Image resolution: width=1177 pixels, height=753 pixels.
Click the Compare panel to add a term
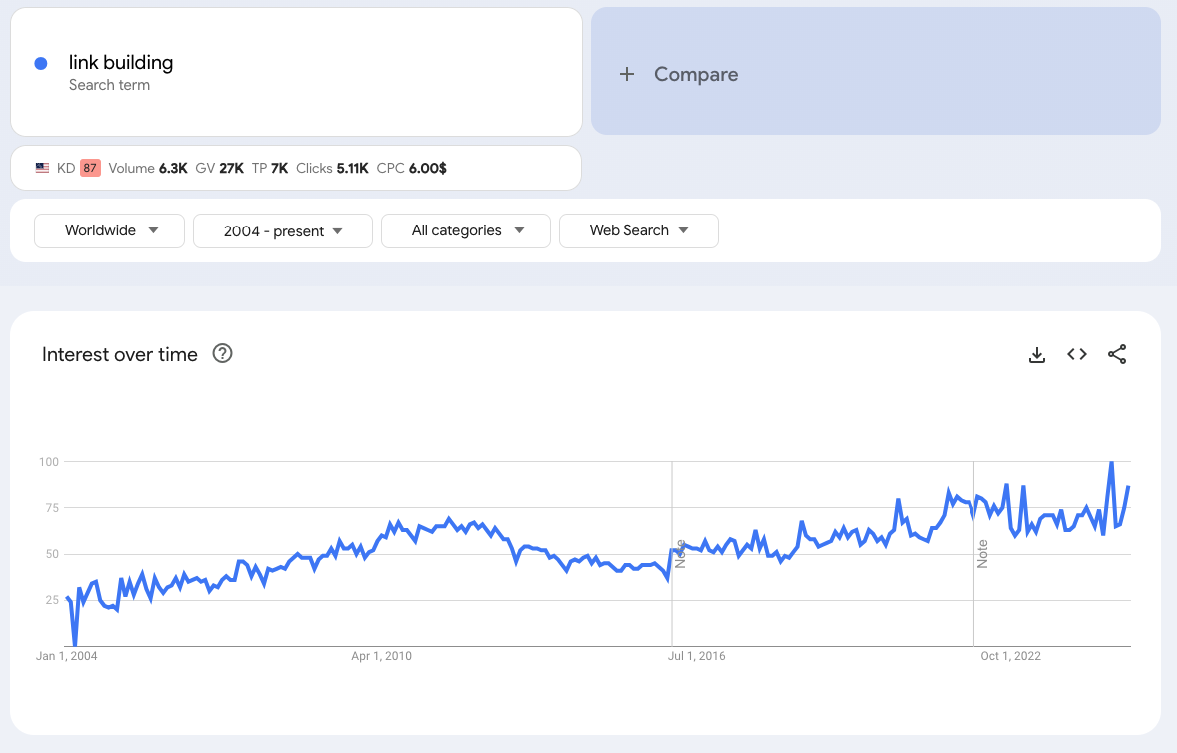(x=875, y=71)
